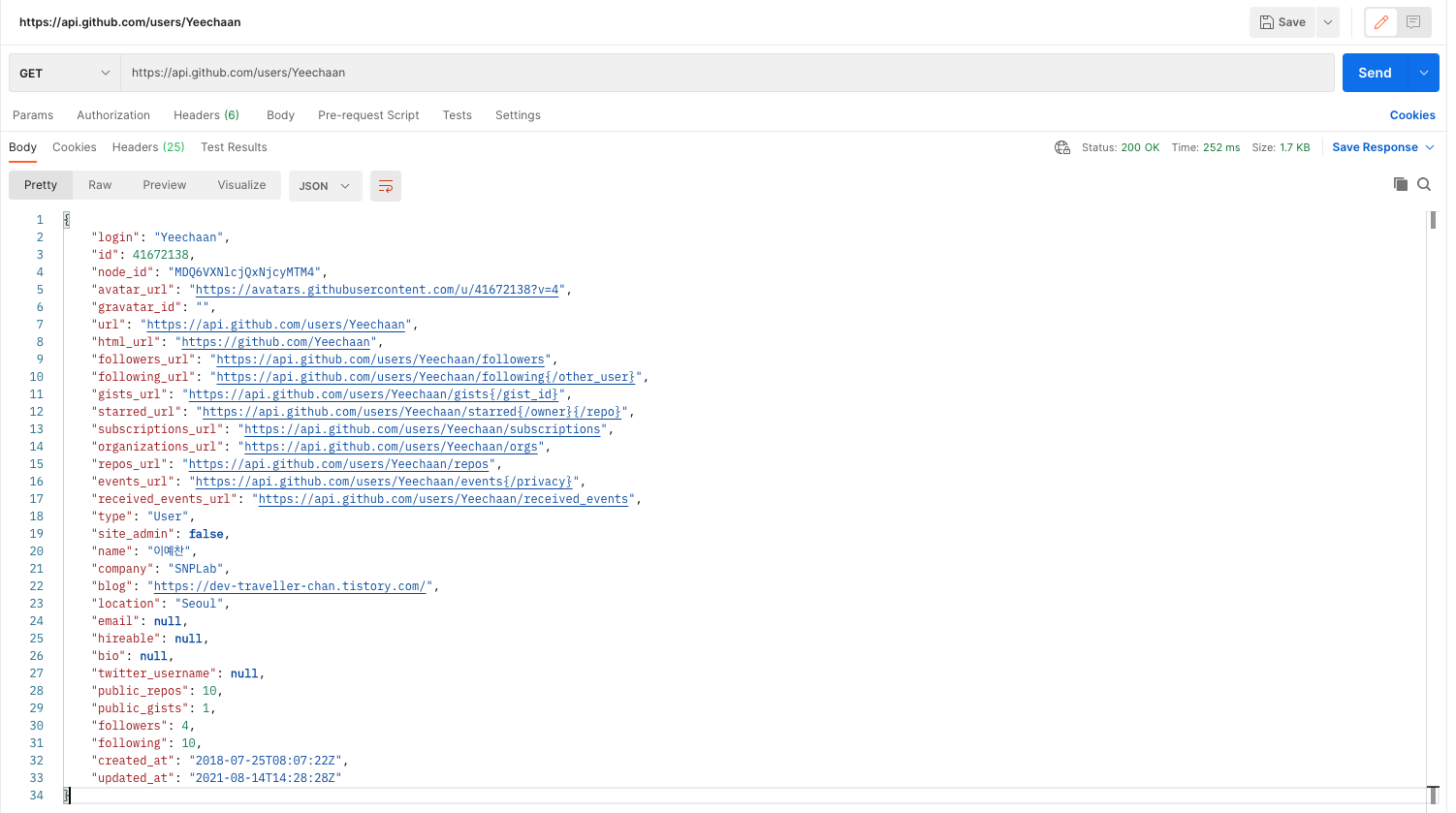The image size is (1456, 813).
Task: Open the Authorization tab
Action: click(113, 115)
